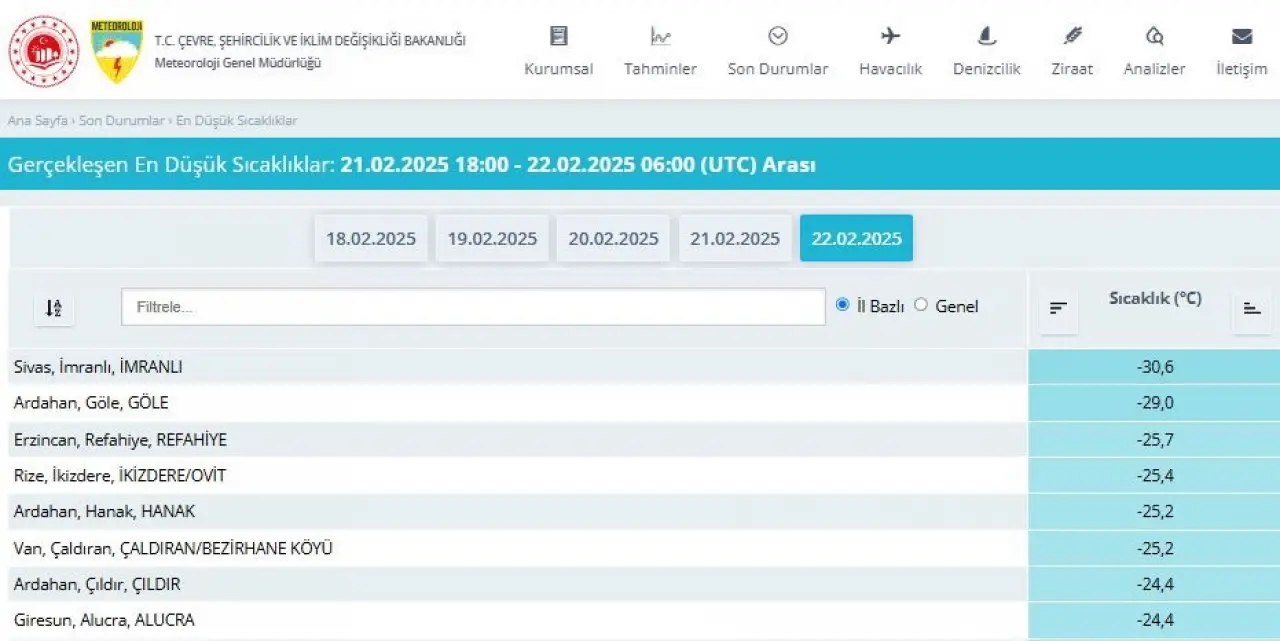Click the Analizler icon
Viewport: 1280px width, 641px height.
[x=1154, y=37]
